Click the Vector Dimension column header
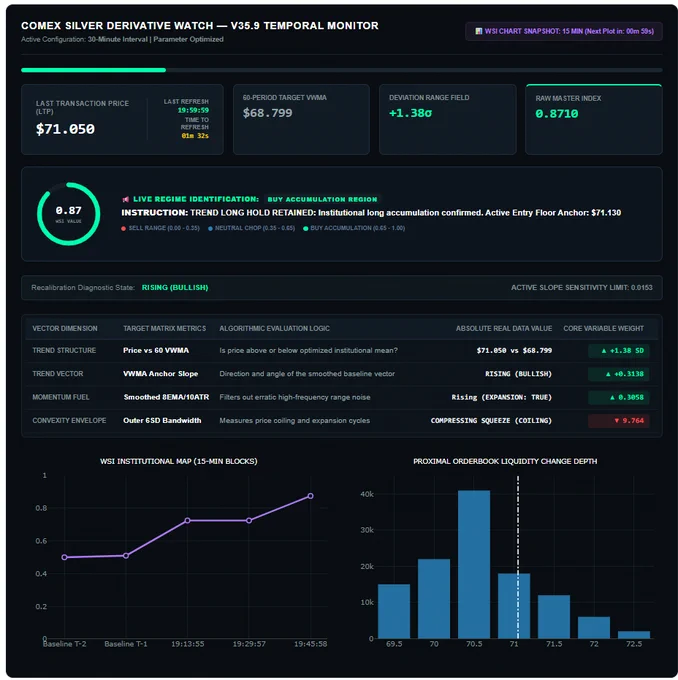 (x=65, y=328)
